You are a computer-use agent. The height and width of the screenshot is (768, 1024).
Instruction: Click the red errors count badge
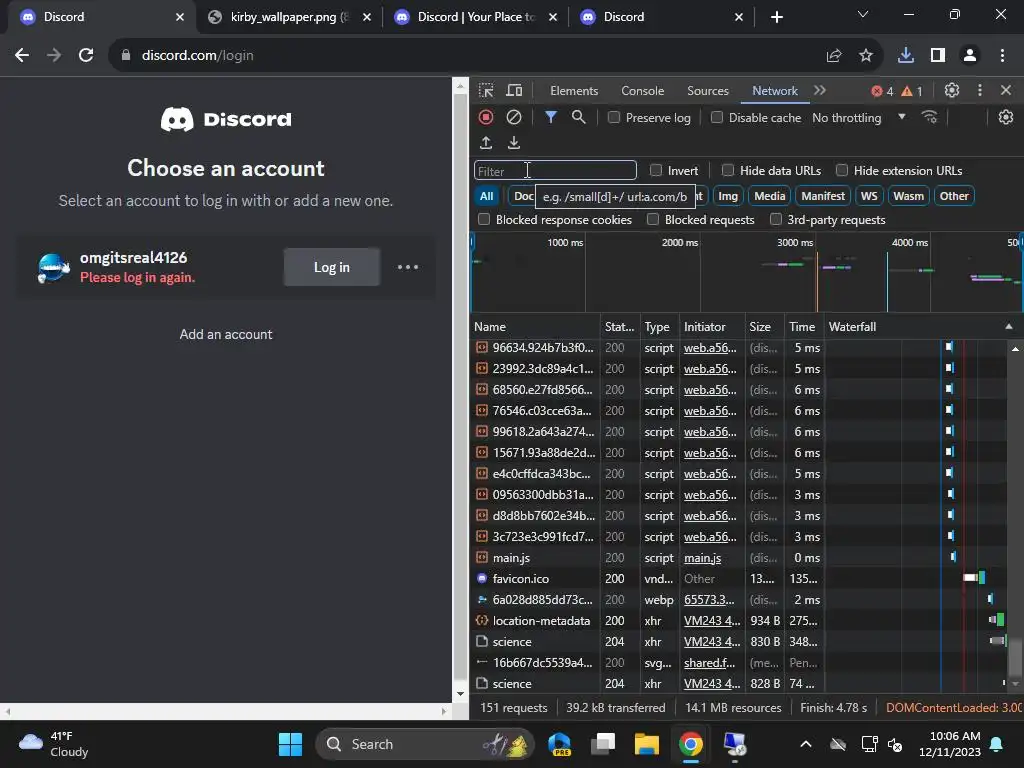coord(882,91)
